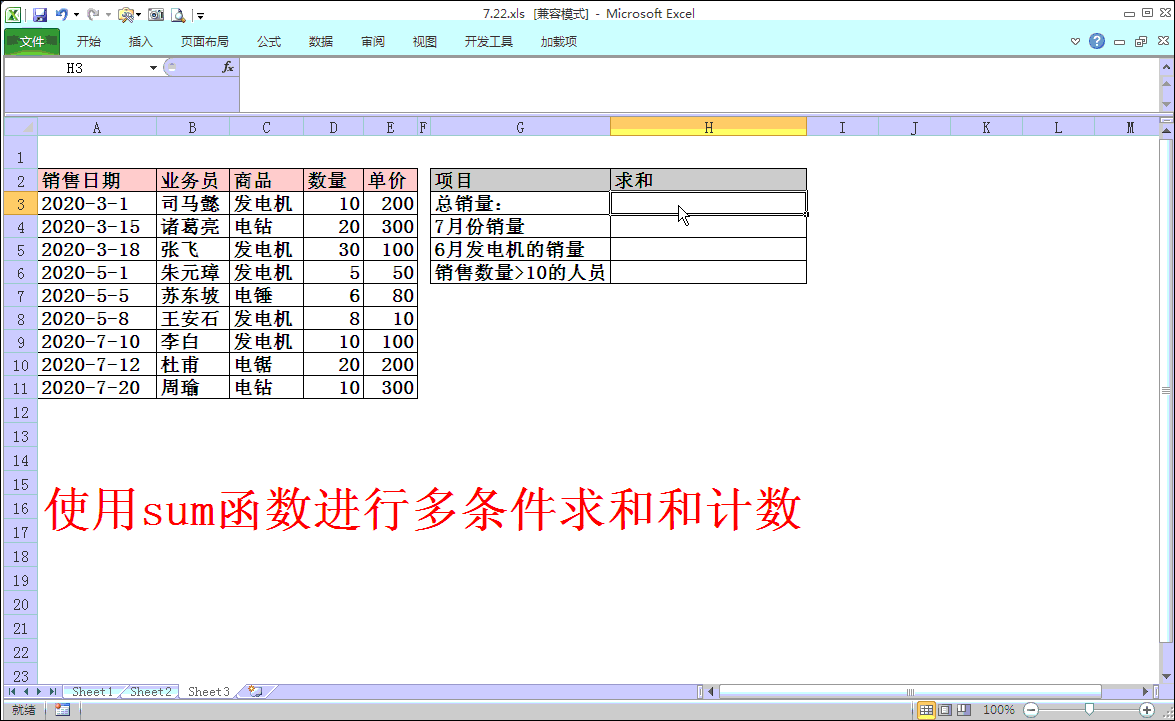Click cell containing 诸葛亮
The image size is (1175, 721).
point(193,226)
